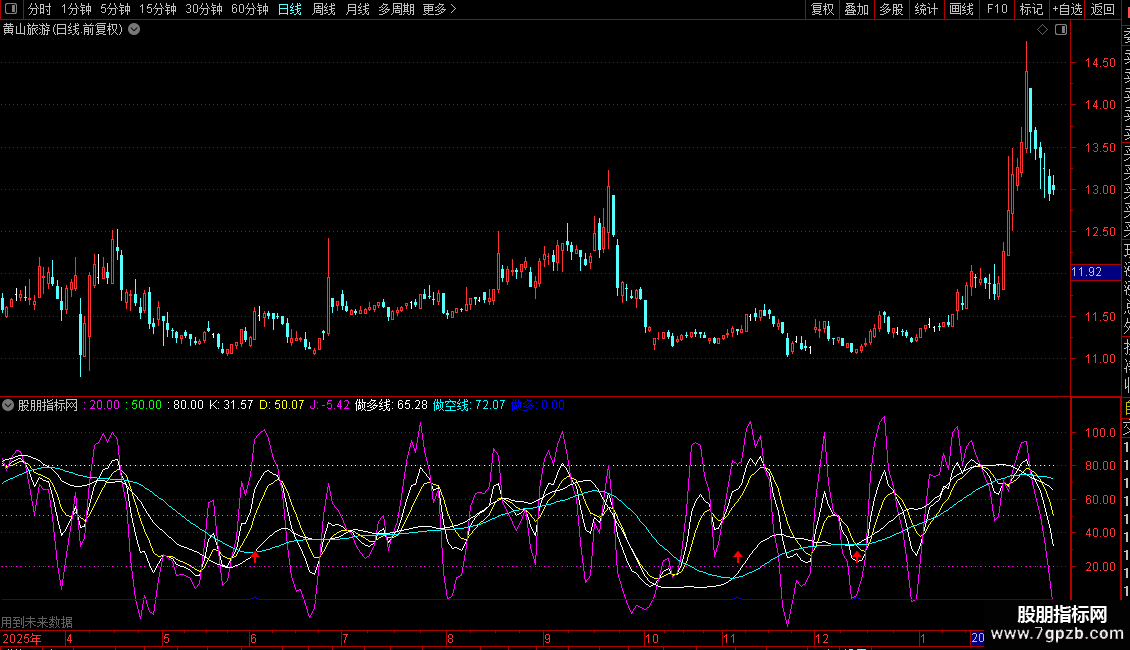Switch to the 周线 weekly chart
Viewport: 1130px width, 650px height.
(324, 9)
